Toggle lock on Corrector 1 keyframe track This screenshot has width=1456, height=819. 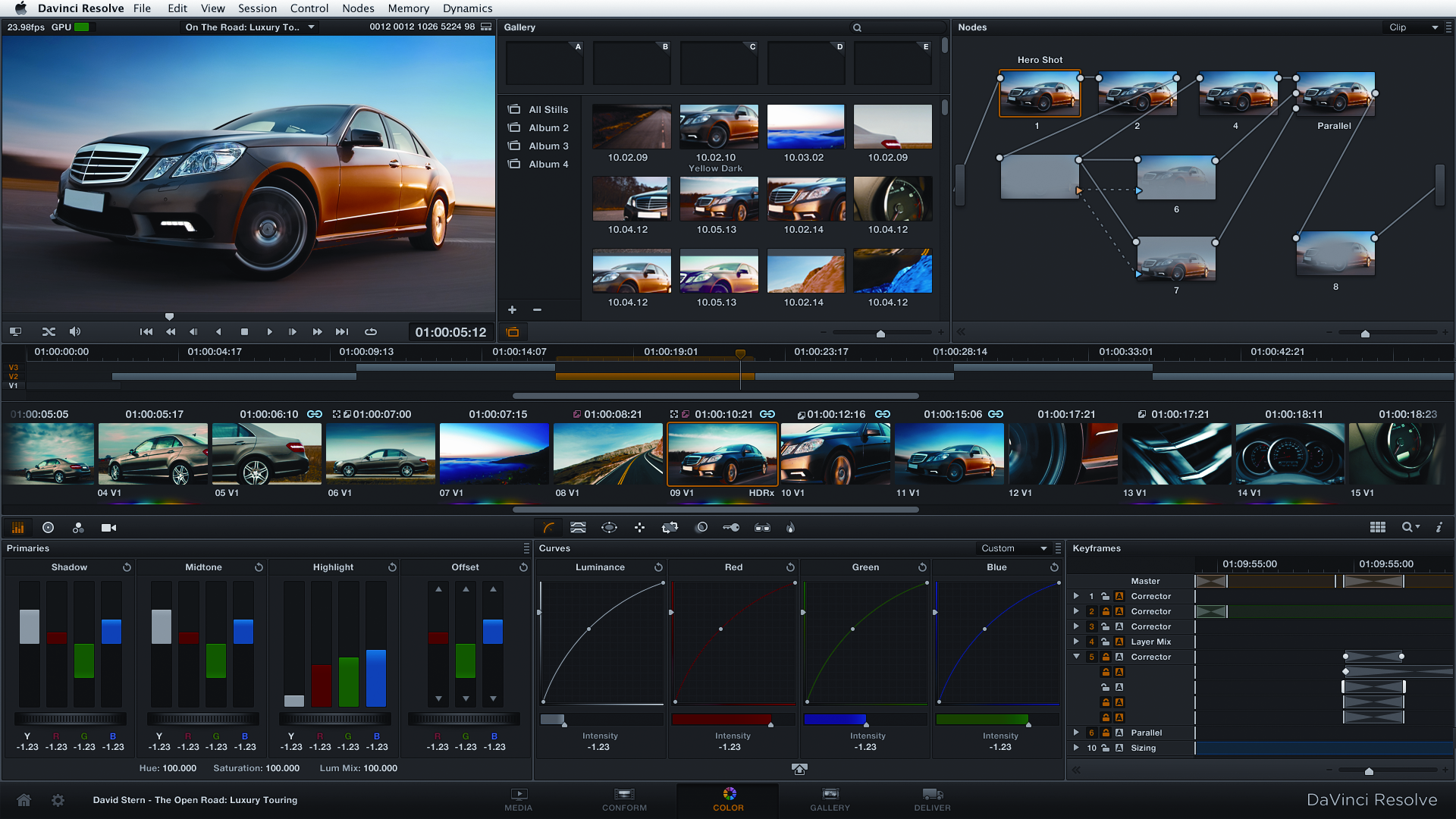point(1105,597)
